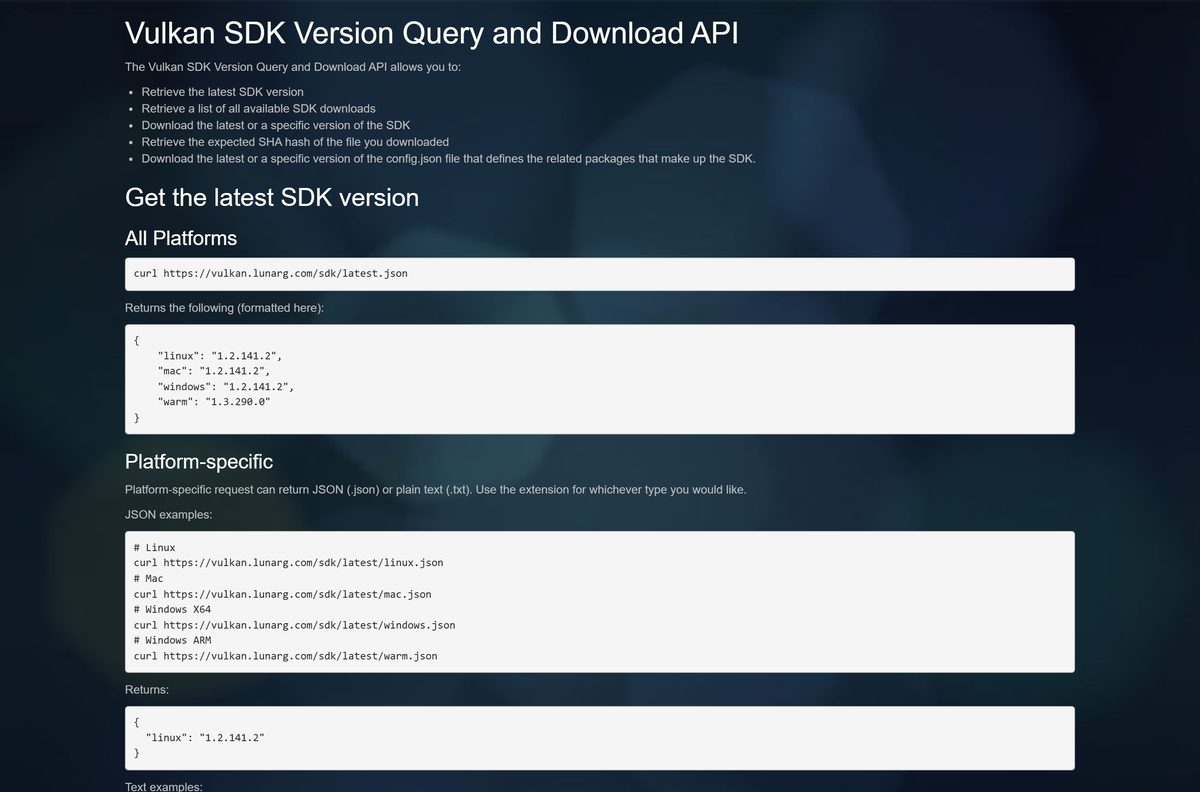The height and width of the screenshot is (792, 1200).
Task: Click the 'Platform-specific' heading
Action: [199, 461]
